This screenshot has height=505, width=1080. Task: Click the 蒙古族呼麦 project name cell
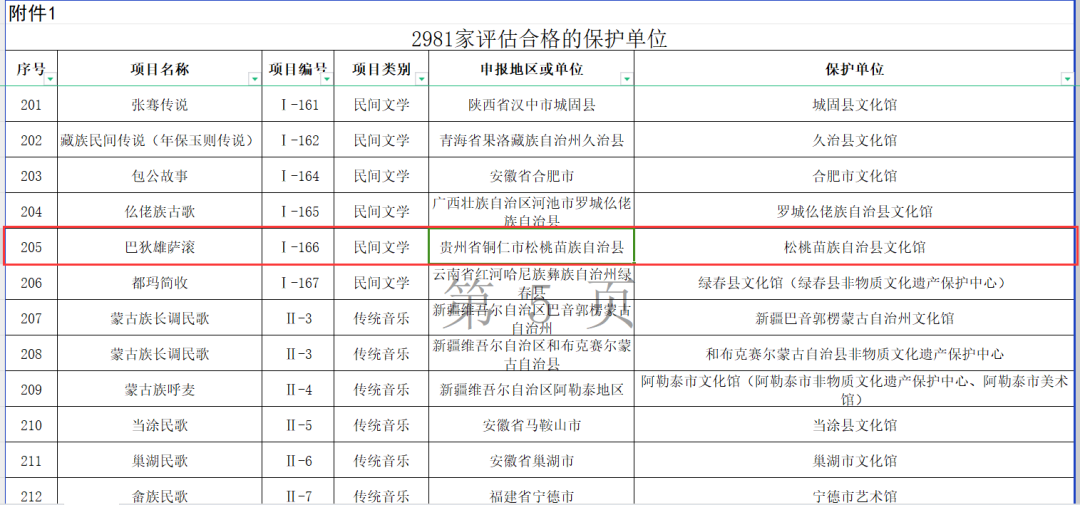(159, 389)
